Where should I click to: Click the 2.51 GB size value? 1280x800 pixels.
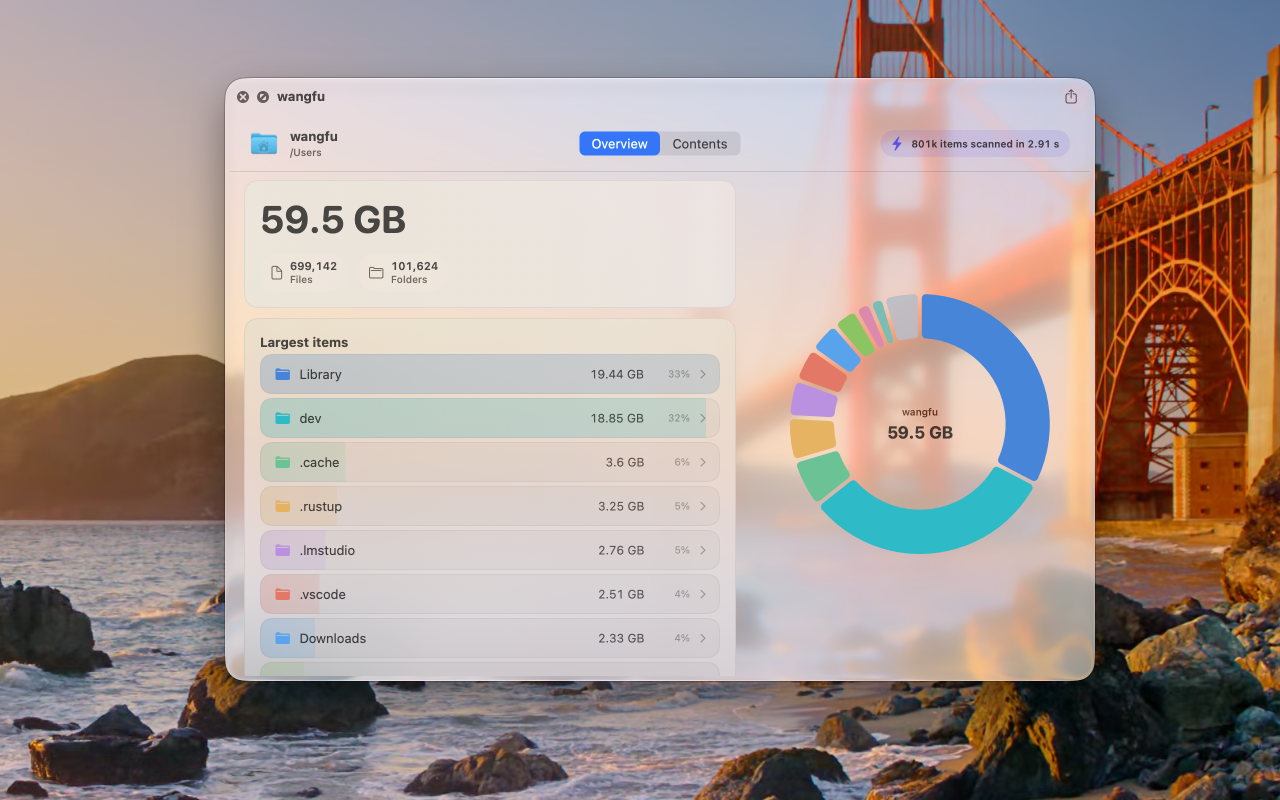[621, 594]
